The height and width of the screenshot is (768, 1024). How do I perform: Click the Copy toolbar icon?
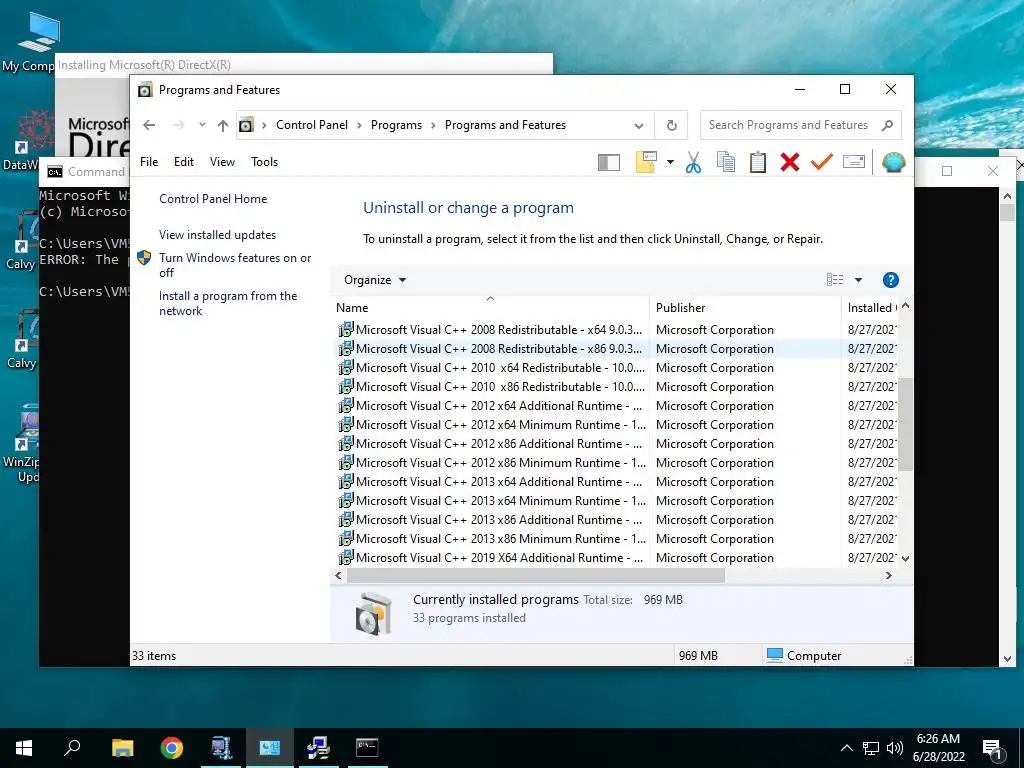pyautogui.click(x=726, y=162)
